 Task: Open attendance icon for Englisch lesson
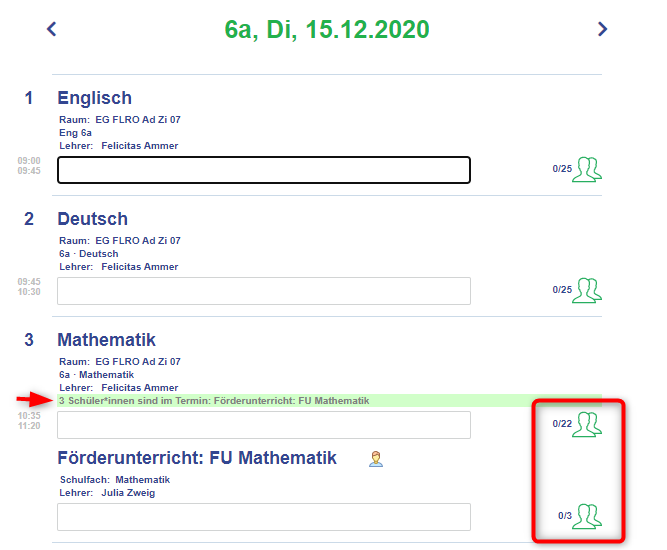587,169
